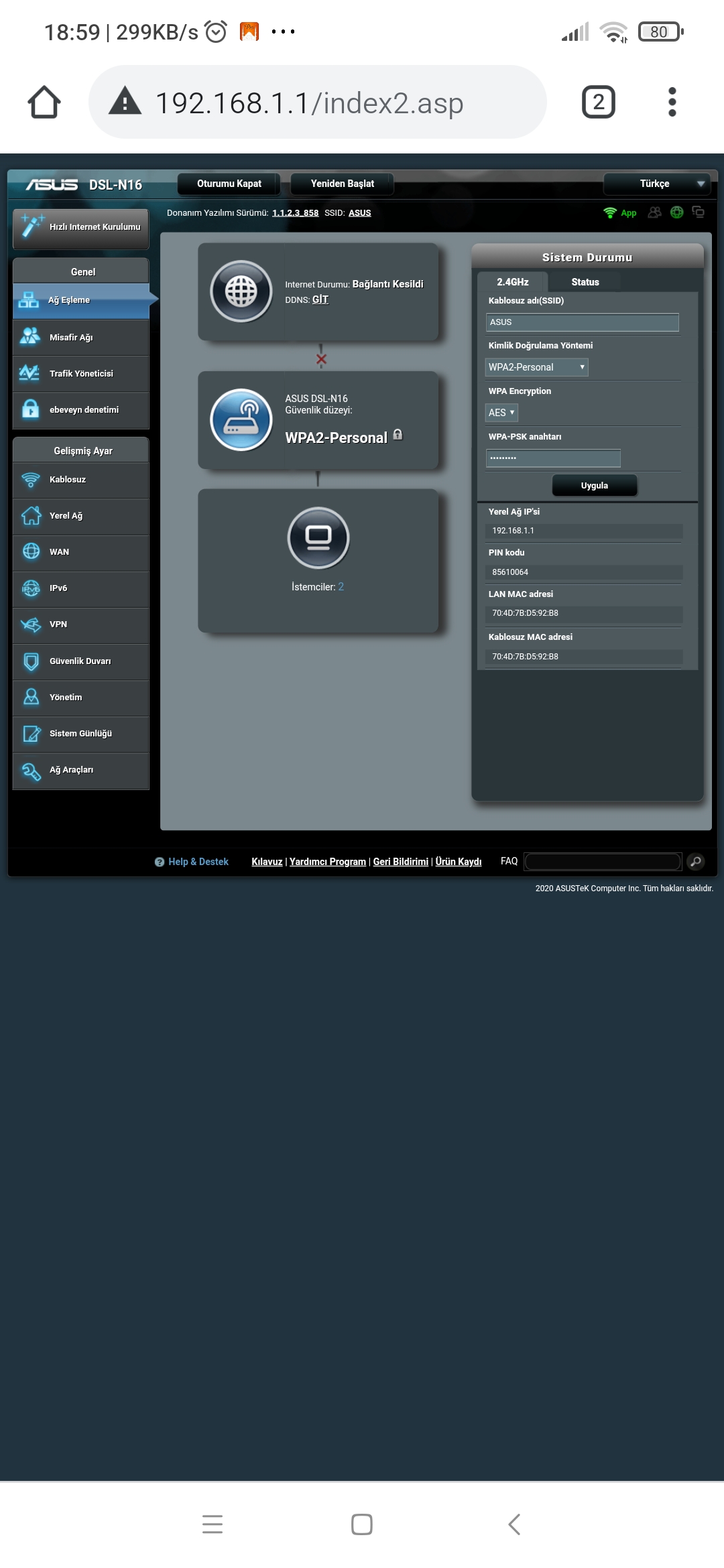Click the ASUS logo in header

pyautogui.click(x=52, y=184)
